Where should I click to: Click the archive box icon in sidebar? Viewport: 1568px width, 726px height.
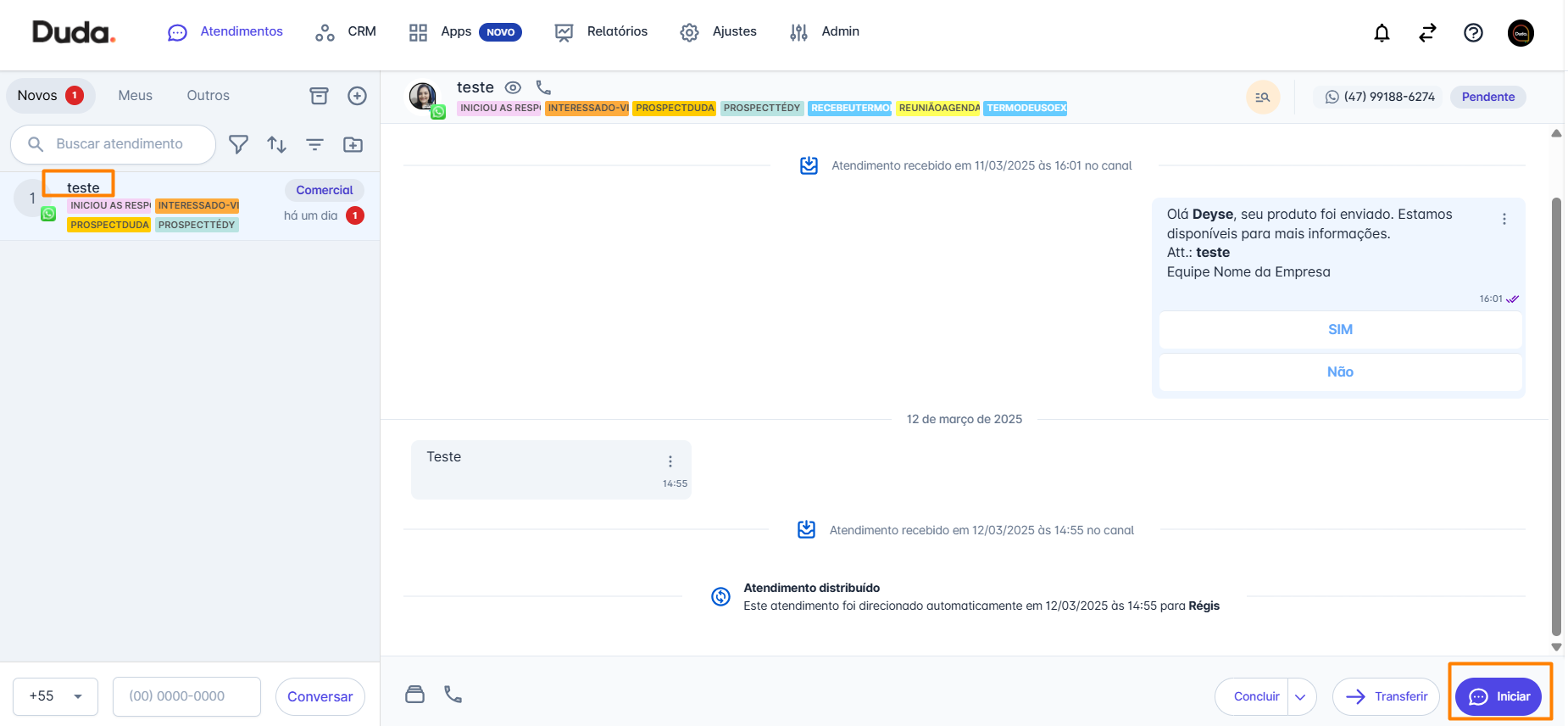click(x=319, y=96)
